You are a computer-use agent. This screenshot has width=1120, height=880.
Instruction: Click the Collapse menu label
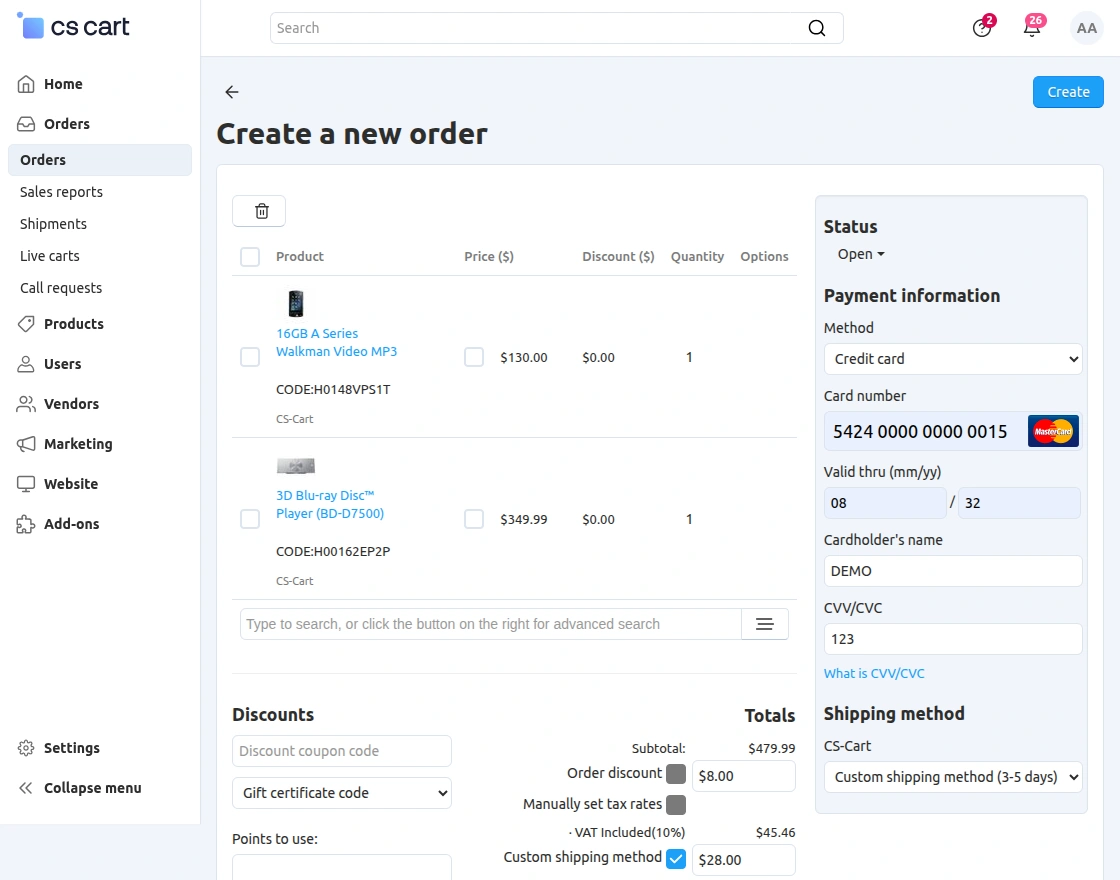tap(93, 788)
